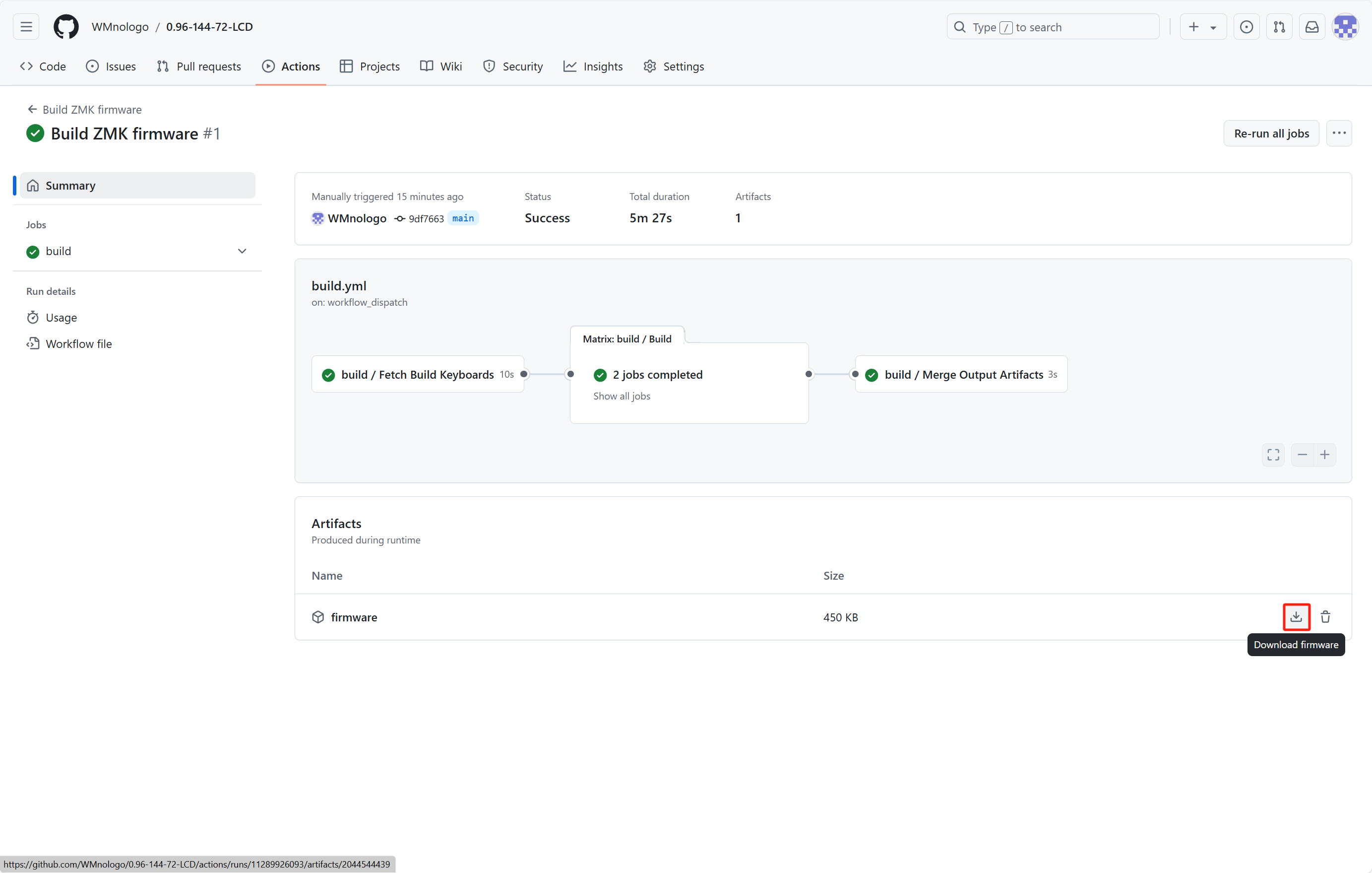Click the 450 KB size value

click(840, 617)
